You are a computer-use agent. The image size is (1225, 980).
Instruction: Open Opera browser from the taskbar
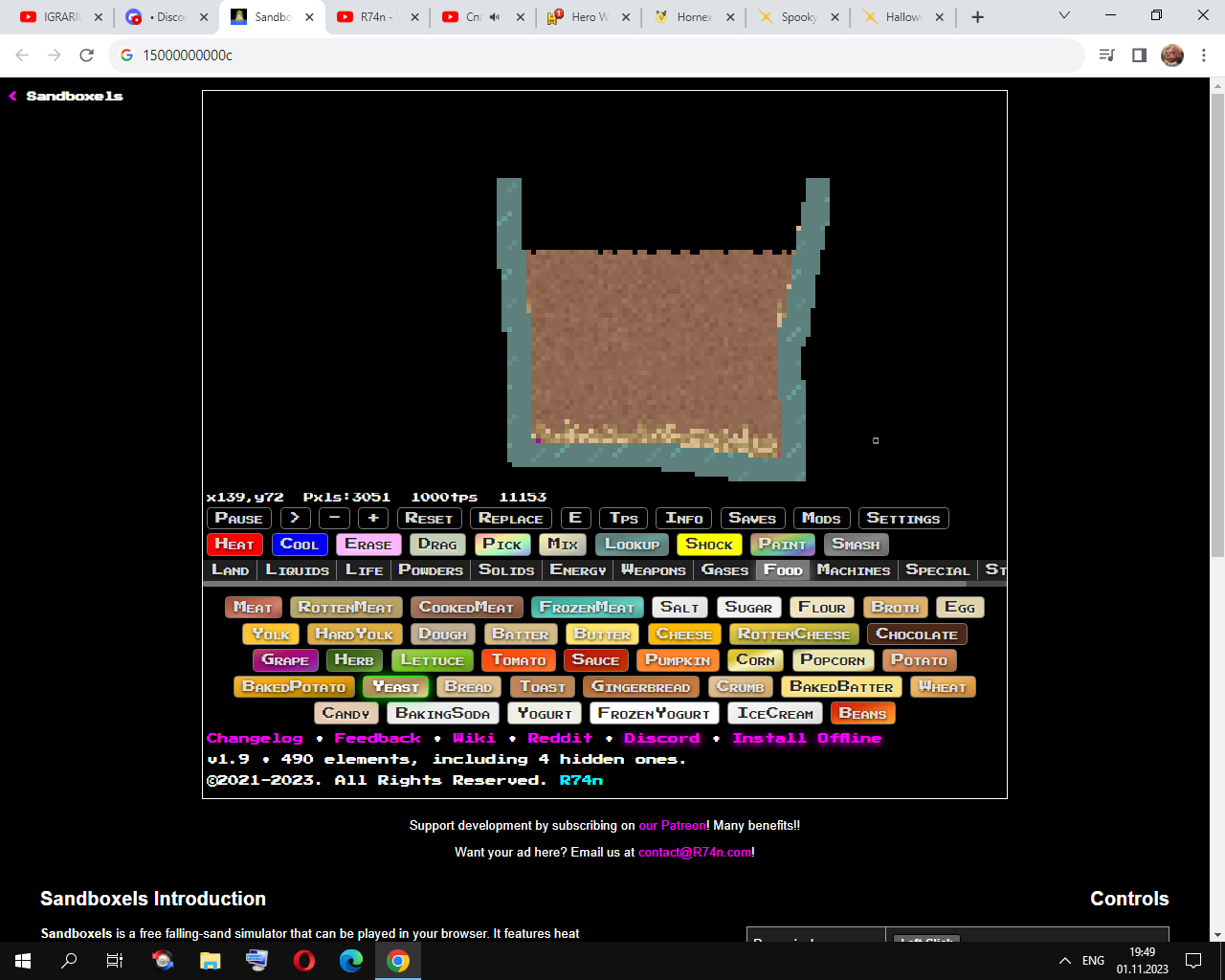coord(304,960)
